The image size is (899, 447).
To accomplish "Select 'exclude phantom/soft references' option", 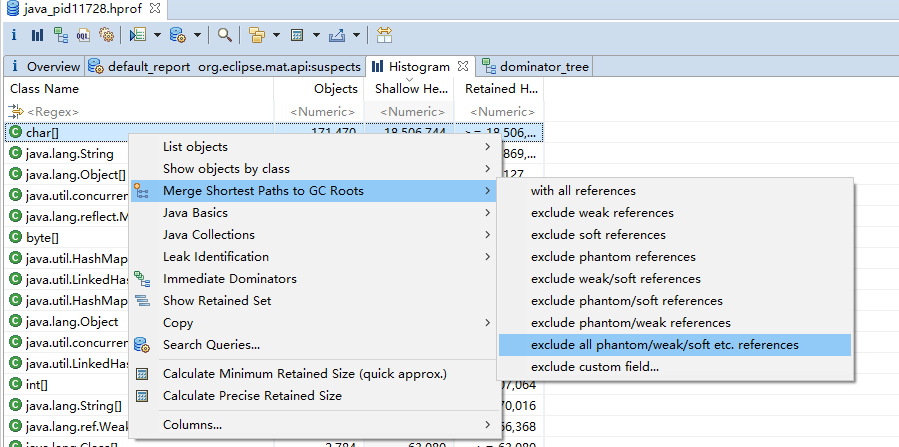I will (x=675, y=300).
